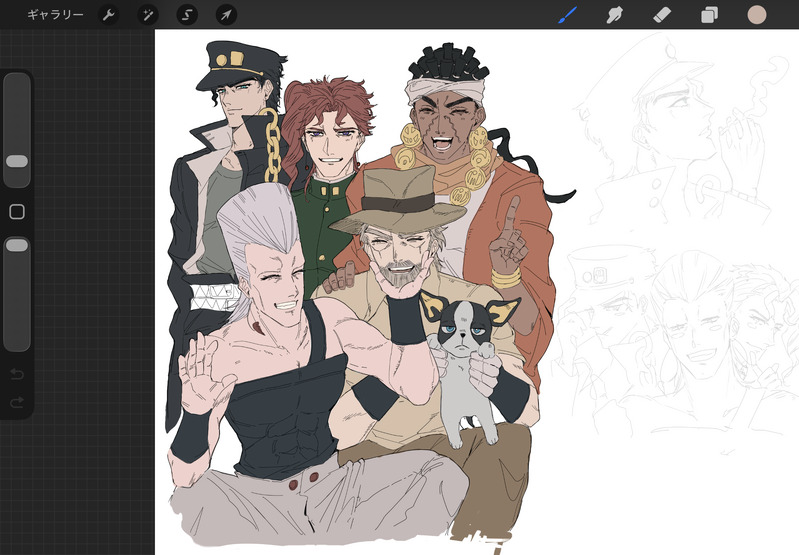Click the brush opacity slider handle
Image resolution: width=799 pixels, height=555 pixels.
(x=17, y=245)
